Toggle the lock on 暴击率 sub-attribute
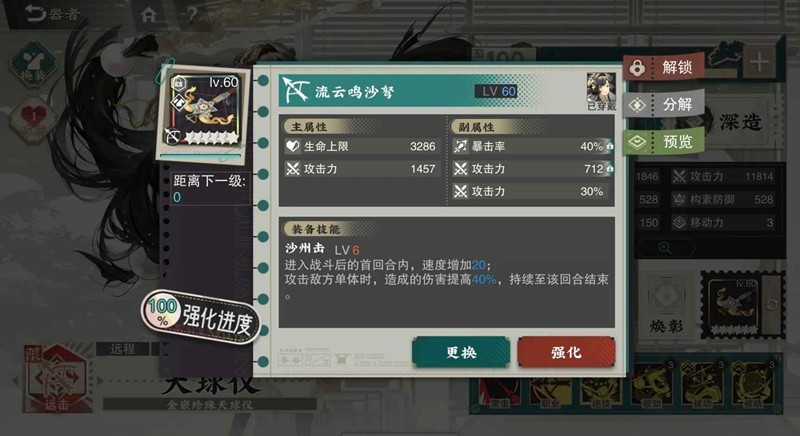The height and width of the screenshot is (436, 800). [x=610, y=146]
